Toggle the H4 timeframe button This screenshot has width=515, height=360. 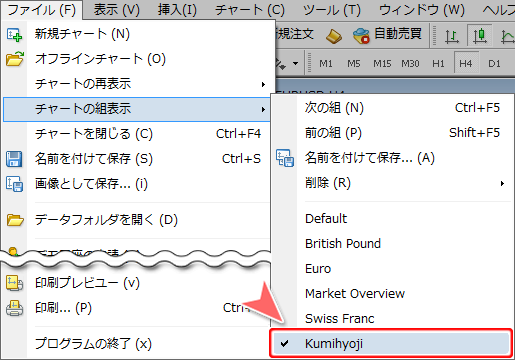pyautogui.click(x=466, y=63)
